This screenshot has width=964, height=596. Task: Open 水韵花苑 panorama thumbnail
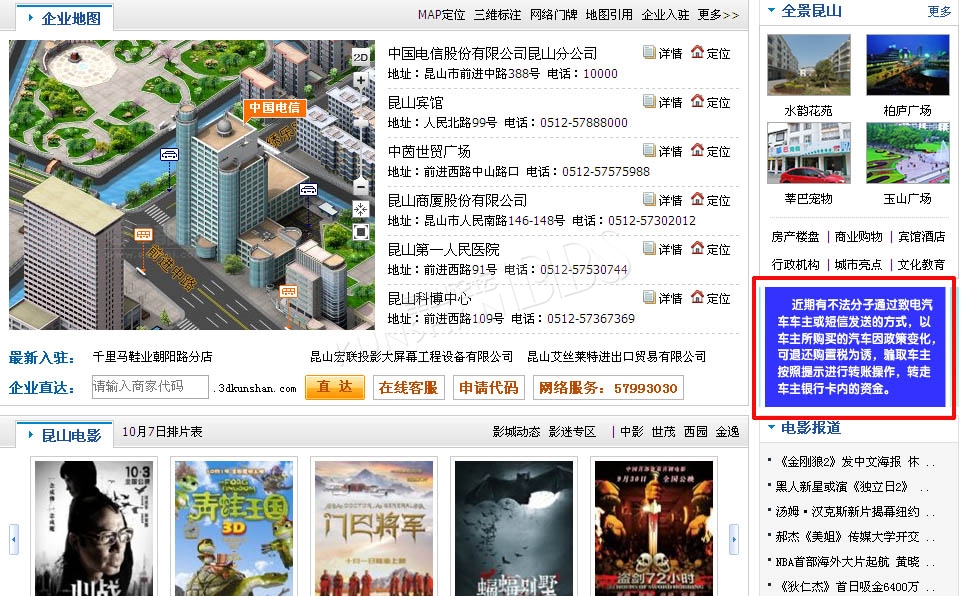[x=808, y=65]
